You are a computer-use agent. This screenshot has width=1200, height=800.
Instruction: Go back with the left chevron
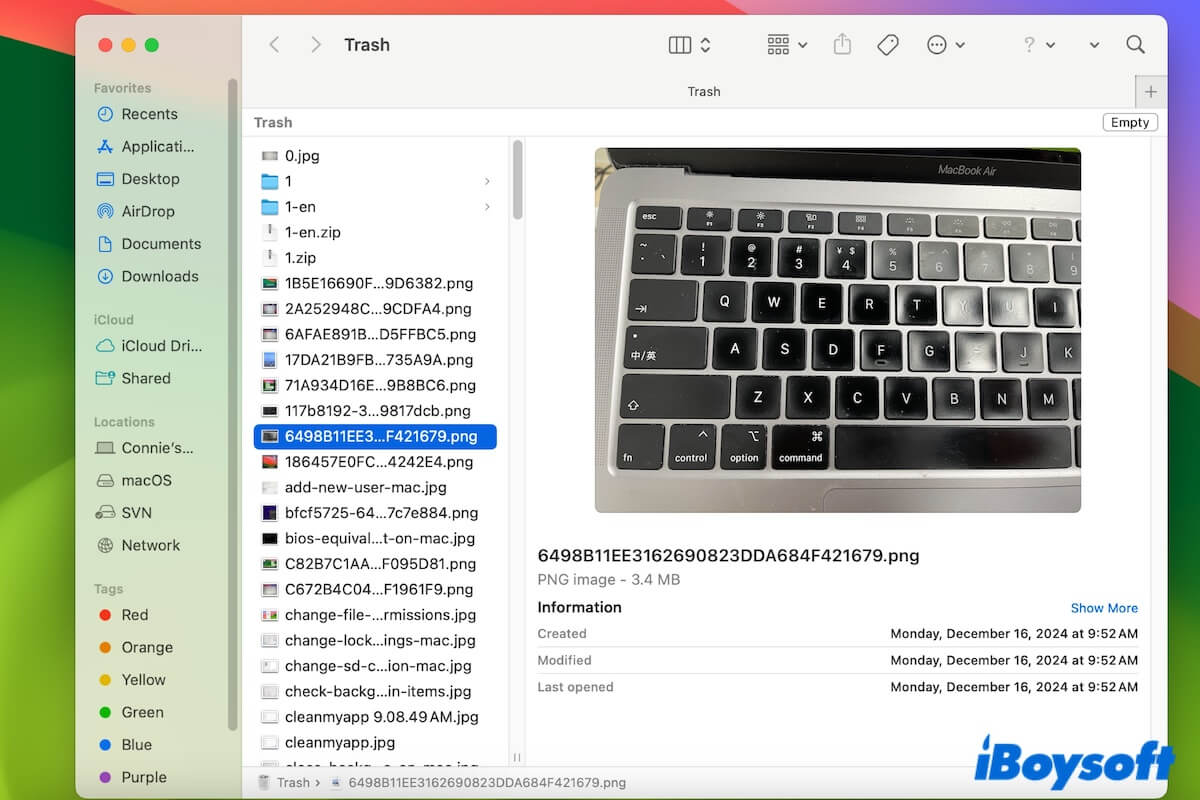[x=274, y=45]
